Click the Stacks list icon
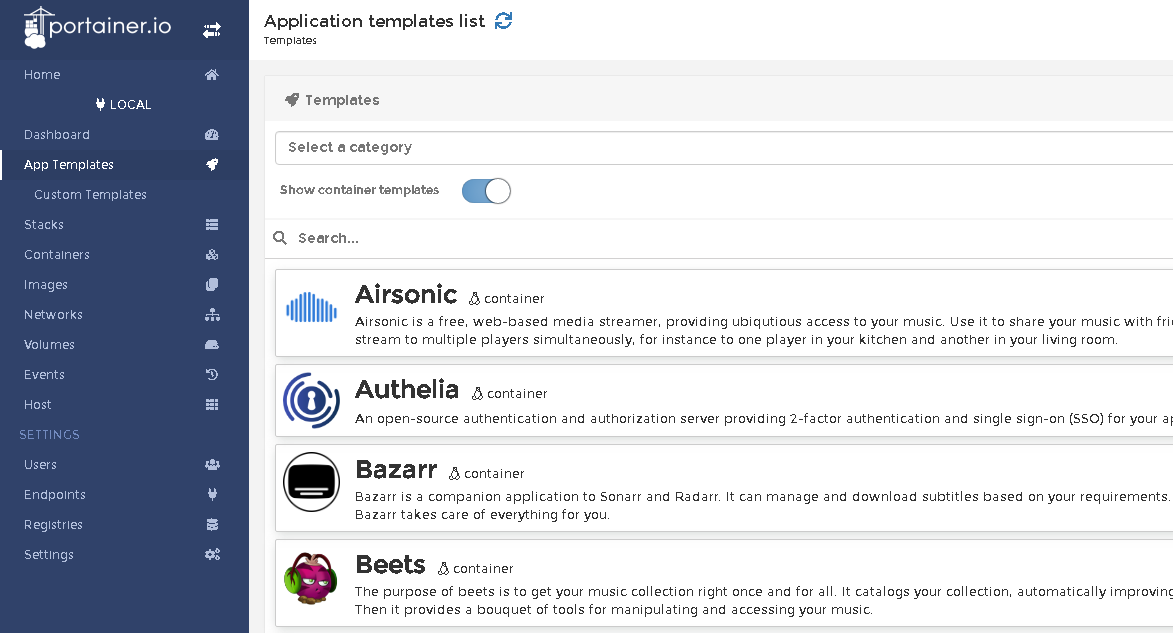Screen dimensions: 1173x633 pos(211,225)
